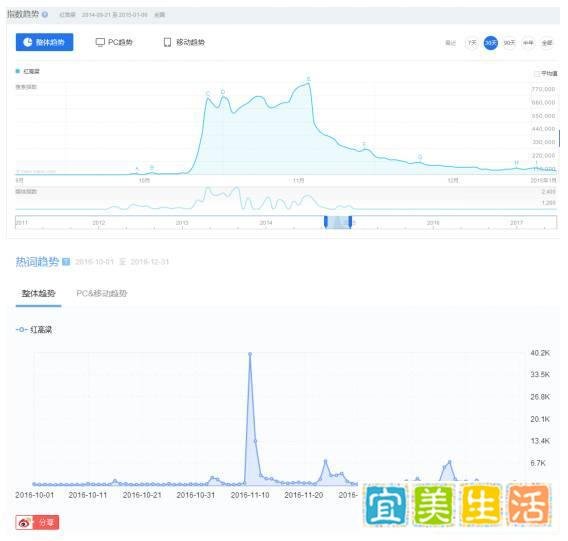Click the left handle of the year range slider

tap(326, 222)
